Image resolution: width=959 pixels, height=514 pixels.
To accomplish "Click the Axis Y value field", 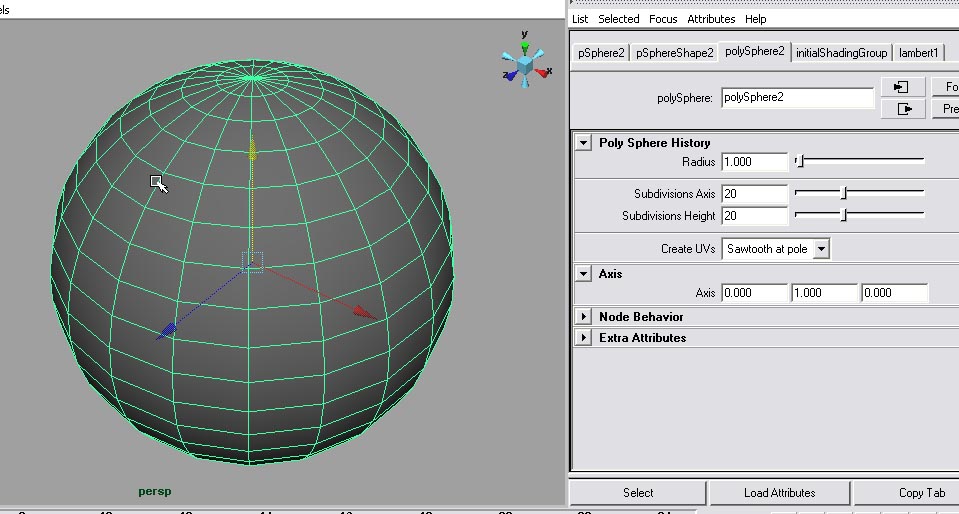I will (x=824, y=292).
